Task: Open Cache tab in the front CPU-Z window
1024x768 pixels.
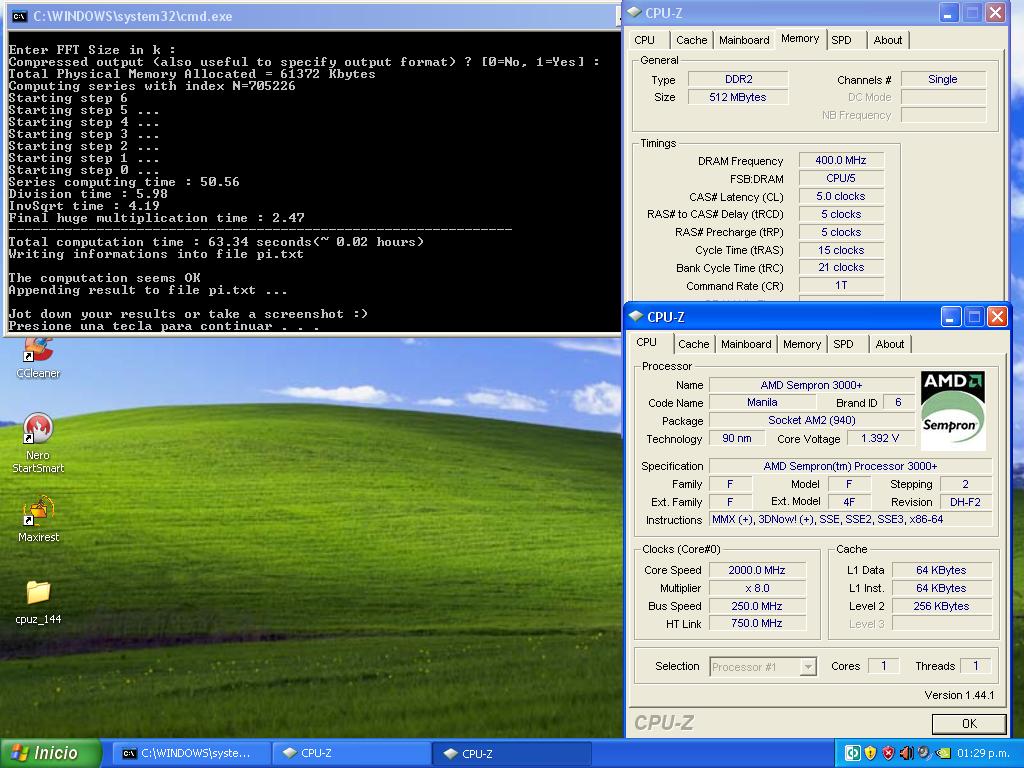Action: 693,344
